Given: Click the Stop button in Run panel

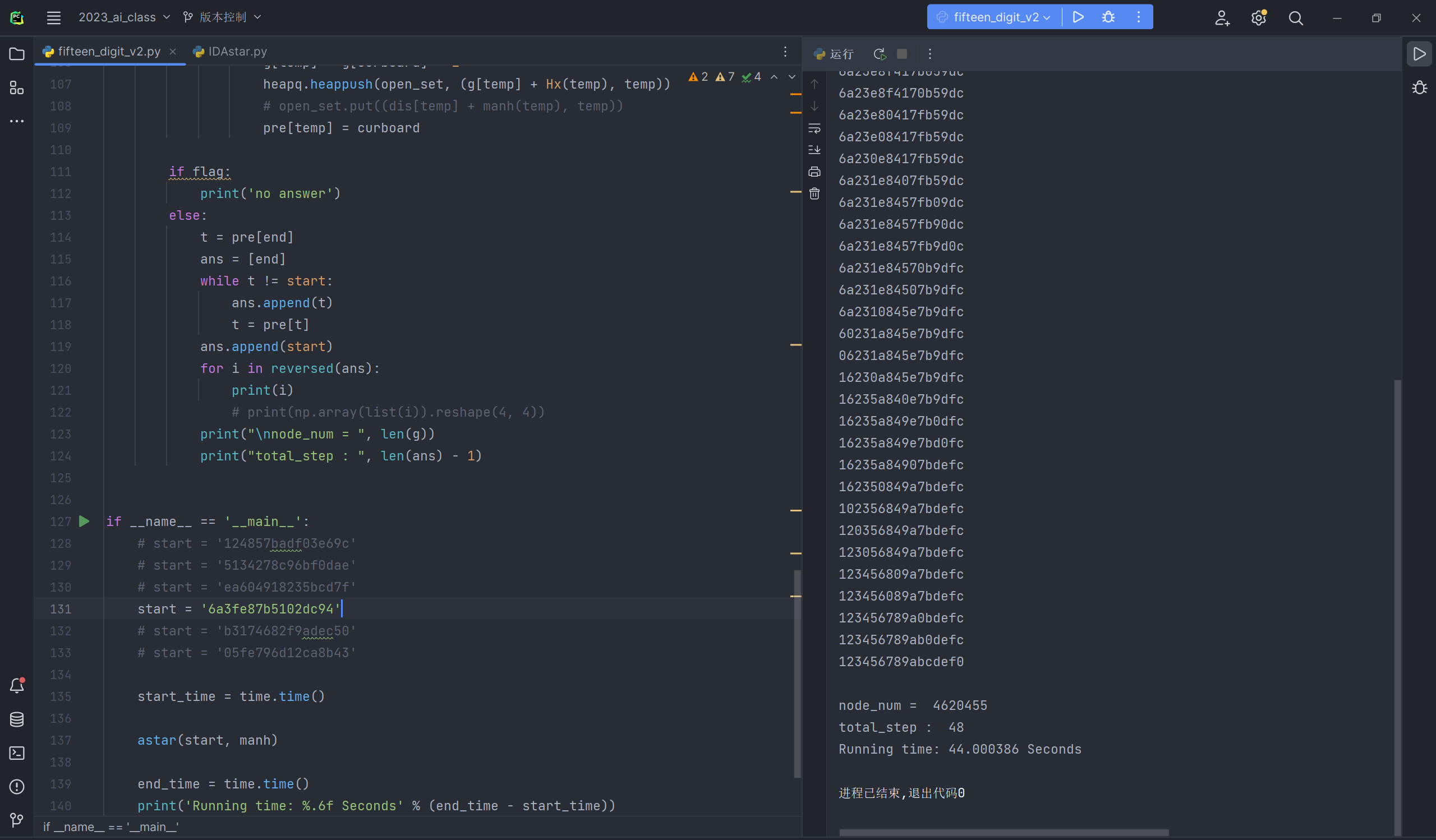Looking at the screenshot, I should click(x=901, y=53).
